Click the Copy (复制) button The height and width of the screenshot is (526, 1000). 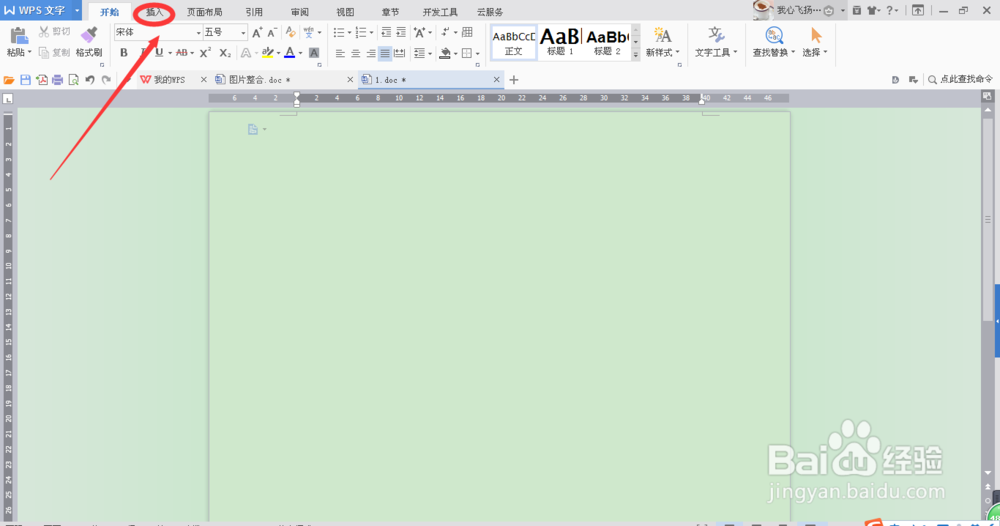pyautogui.click(x=54, y=53)
